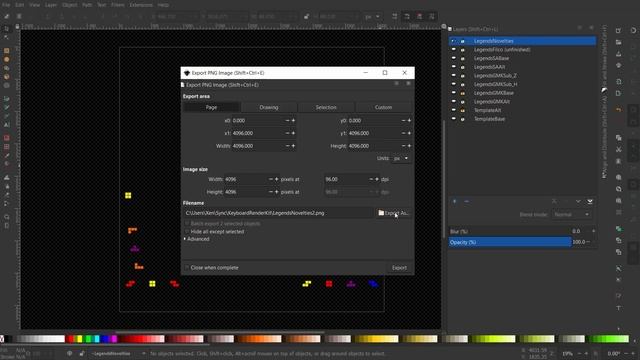Screen dimensions: 640x360
Task: Select the Node edit tool
Action: click(x=7, y=38)
